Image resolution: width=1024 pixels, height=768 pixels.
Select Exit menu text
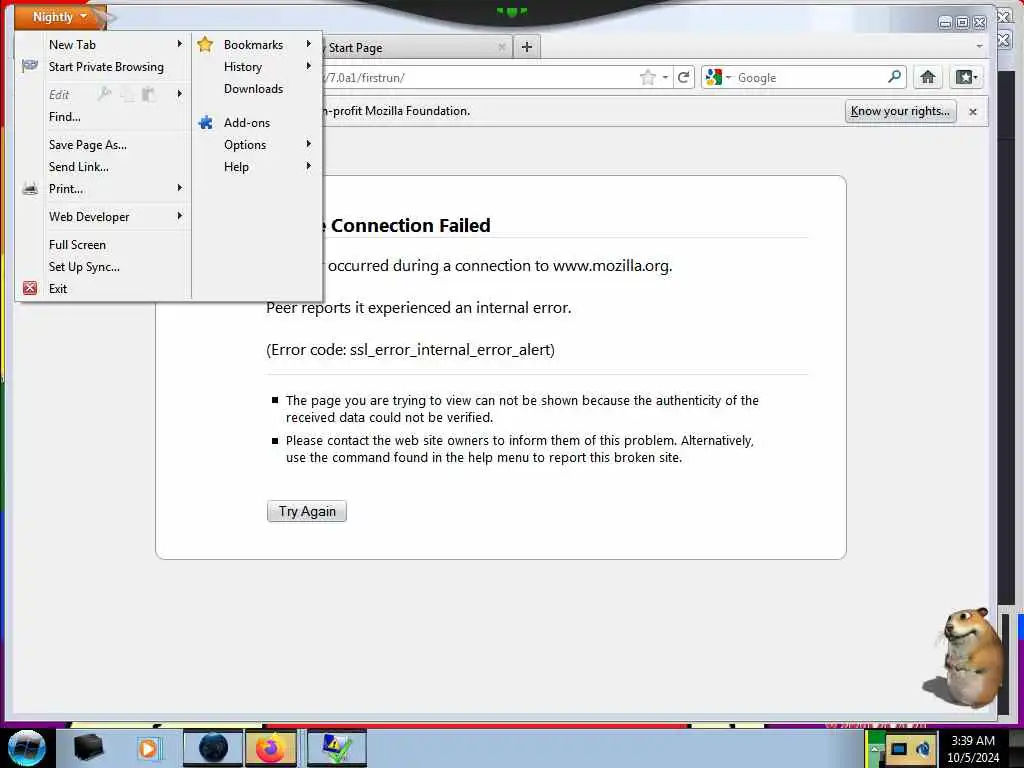coord(57,289)
